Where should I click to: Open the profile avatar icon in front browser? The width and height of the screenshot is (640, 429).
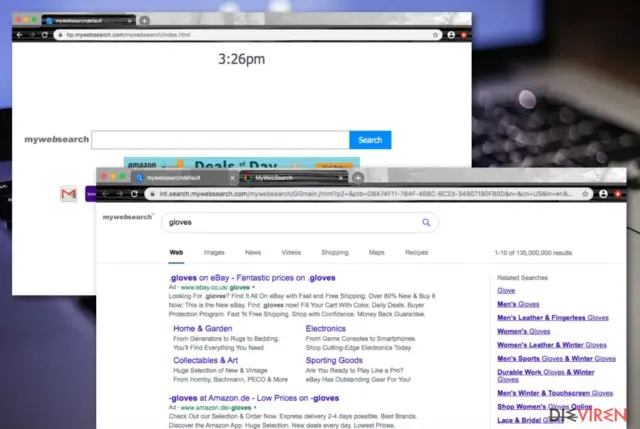click(x=603, y=194)
